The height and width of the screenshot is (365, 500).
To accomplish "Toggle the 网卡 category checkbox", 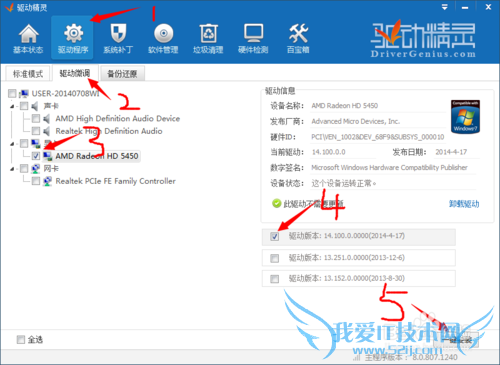I will point(24,169).
